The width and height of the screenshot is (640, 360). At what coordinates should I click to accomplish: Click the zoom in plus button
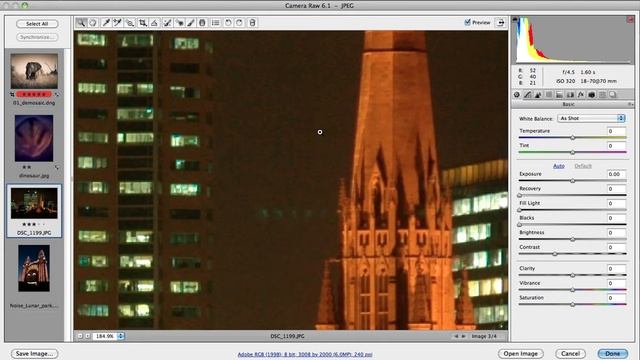pos(87,336)
